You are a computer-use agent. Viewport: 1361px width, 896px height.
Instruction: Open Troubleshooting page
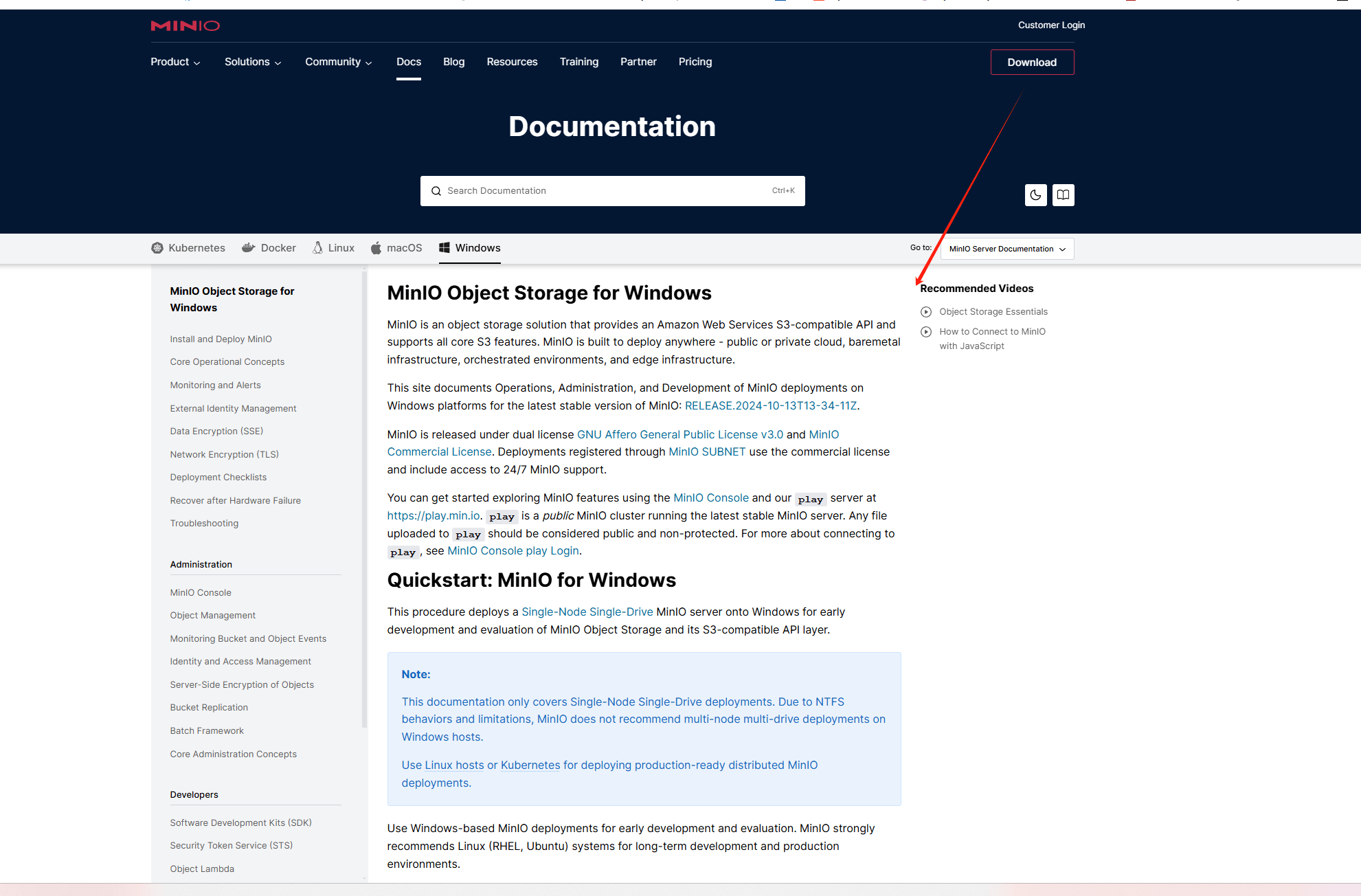(x=205, y=524)
